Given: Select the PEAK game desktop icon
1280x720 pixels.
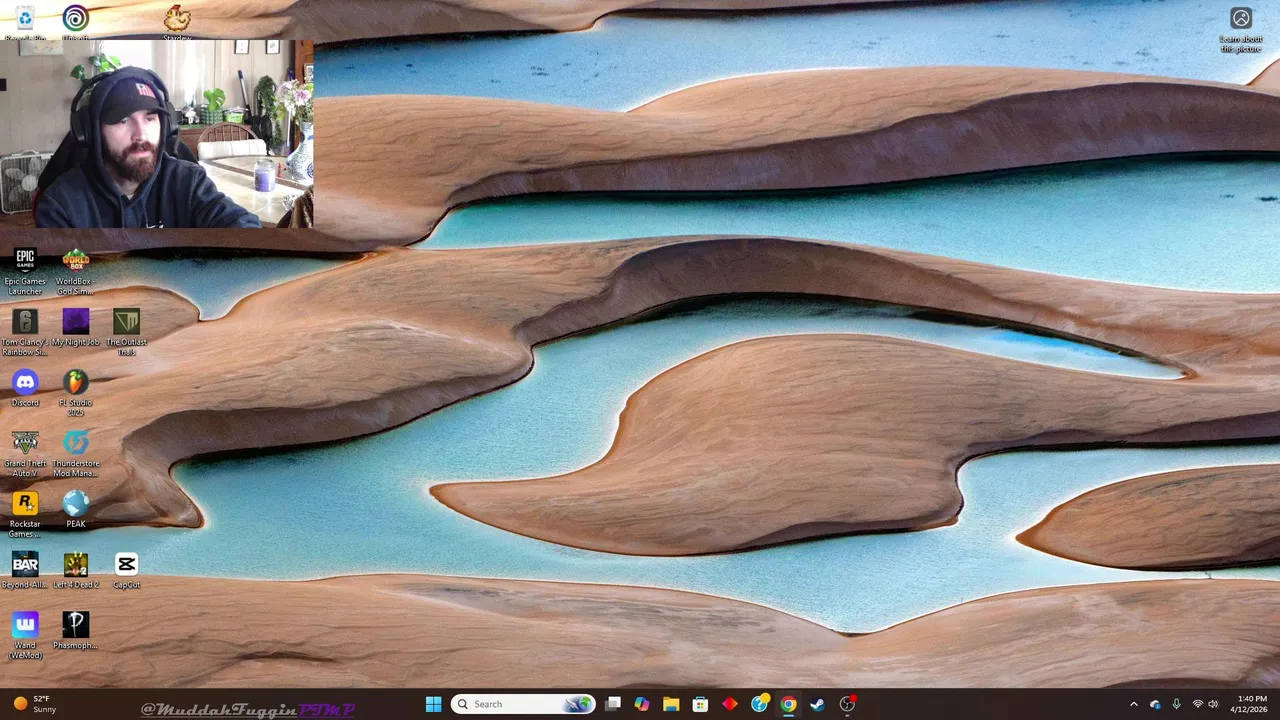Looking at the screenshot, I should pyautogui.click(x=75, y=510).
